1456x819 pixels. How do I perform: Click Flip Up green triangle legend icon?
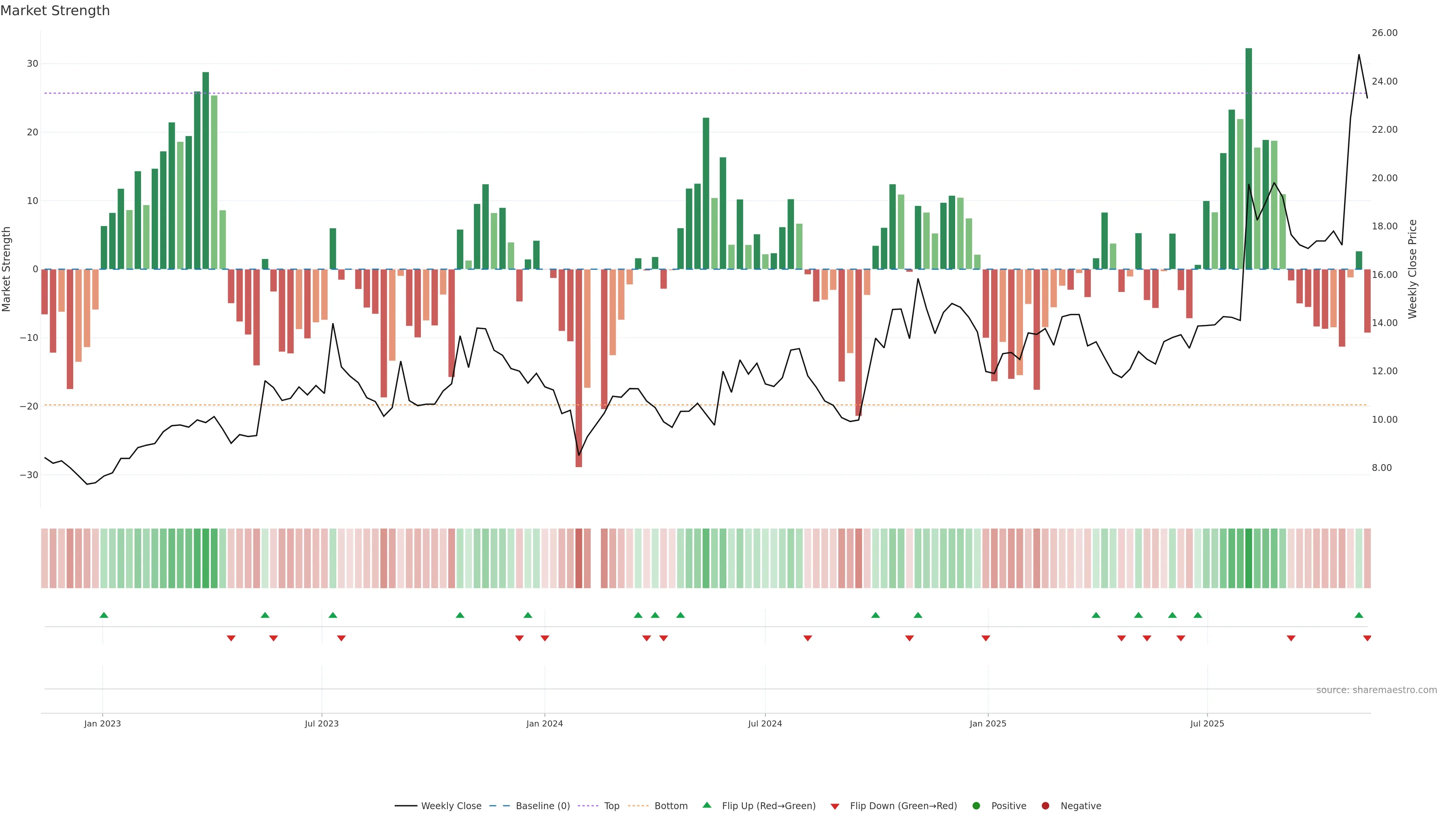(x=706, y=805)
